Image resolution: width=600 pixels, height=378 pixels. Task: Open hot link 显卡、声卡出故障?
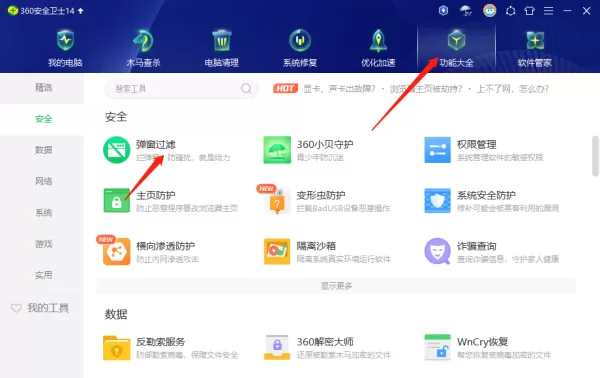click(x=339, y=89)
